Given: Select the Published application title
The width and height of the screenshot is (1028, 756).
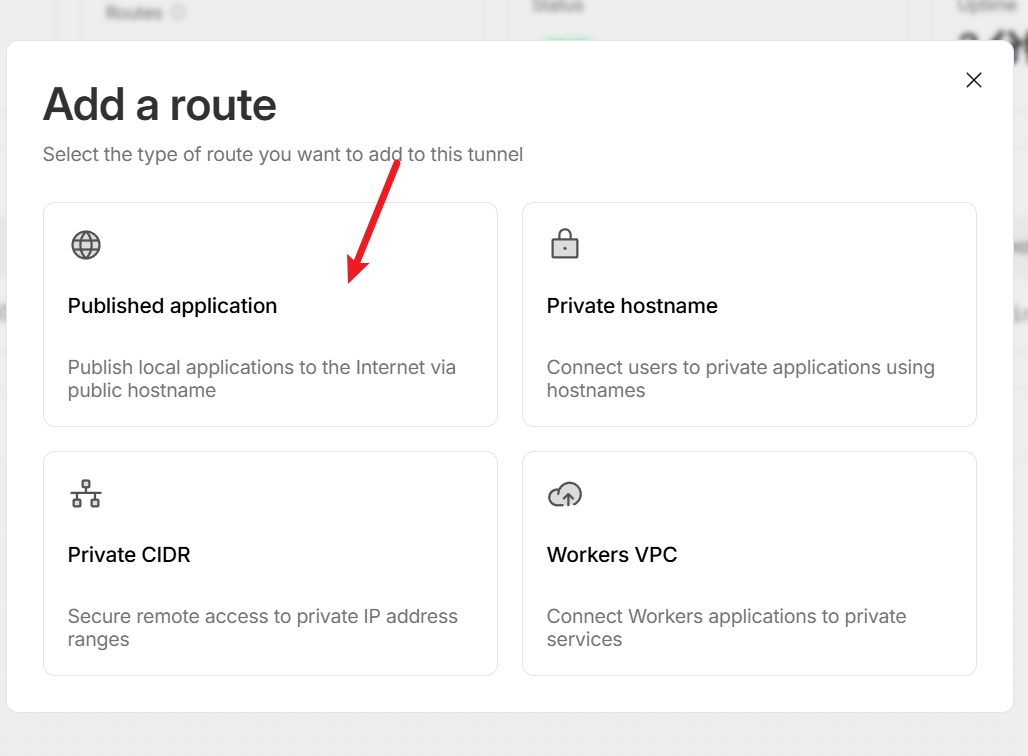Looking at the screenshot, I should pos(172,306).
